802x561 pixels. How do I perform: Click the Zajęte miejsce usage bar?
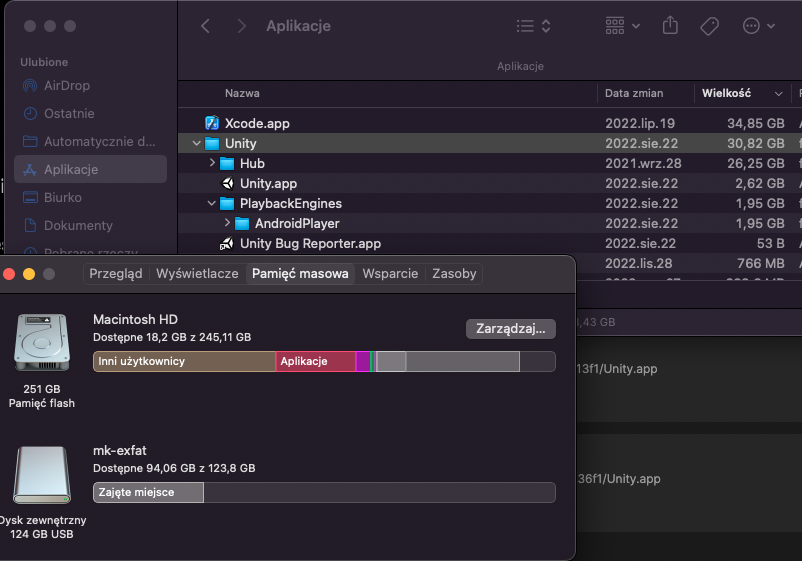coord(148,492)
